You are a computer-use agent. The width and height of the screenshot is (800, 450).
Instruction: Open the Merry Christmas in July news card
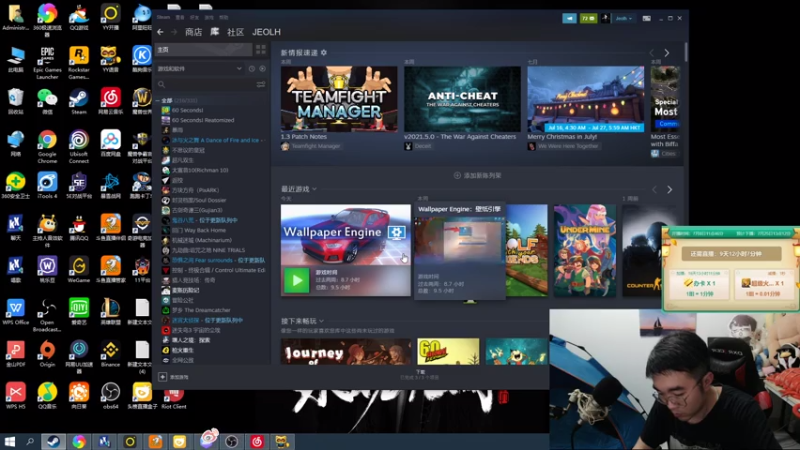click(x=586, y=99)
